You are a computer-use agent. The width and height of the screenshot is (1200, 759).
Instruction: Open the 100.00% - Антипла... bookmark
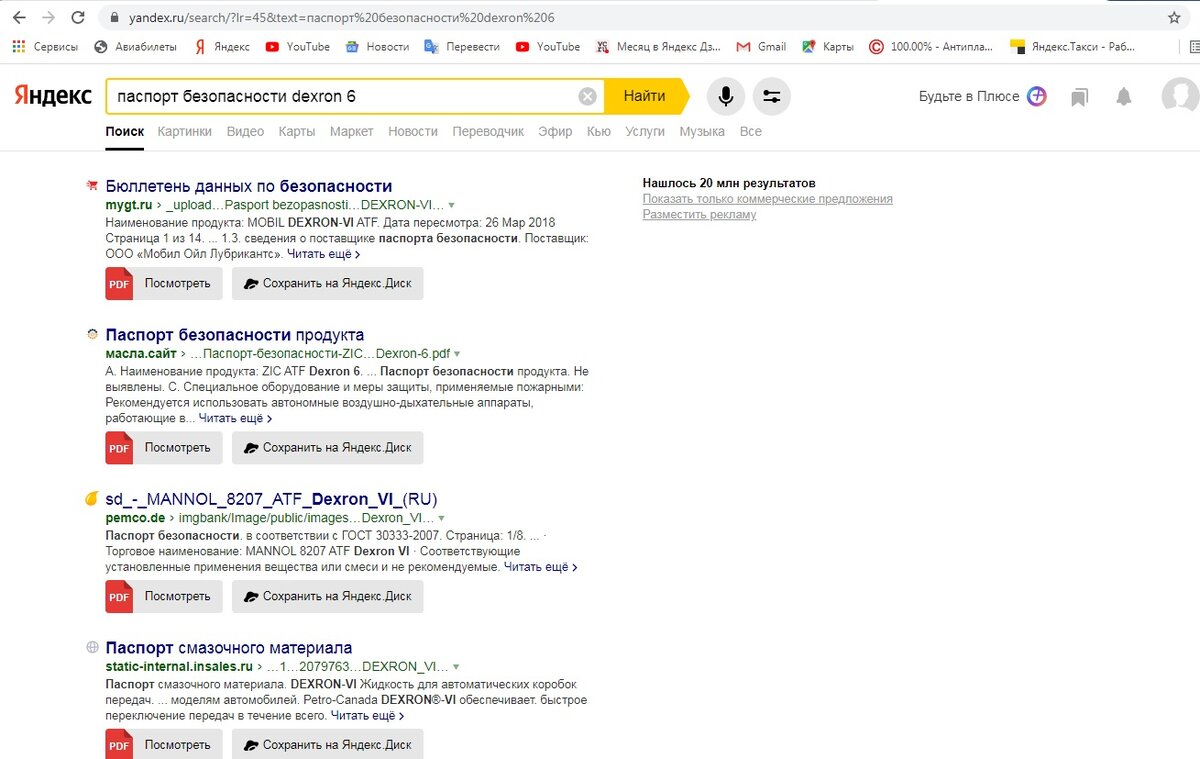[x=931, y=46]
